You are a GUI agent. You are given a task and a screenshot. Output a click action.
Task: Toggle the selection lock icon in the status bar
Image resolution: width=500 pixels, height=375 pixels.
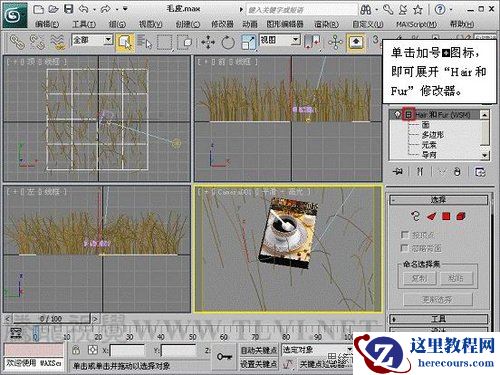76,350
